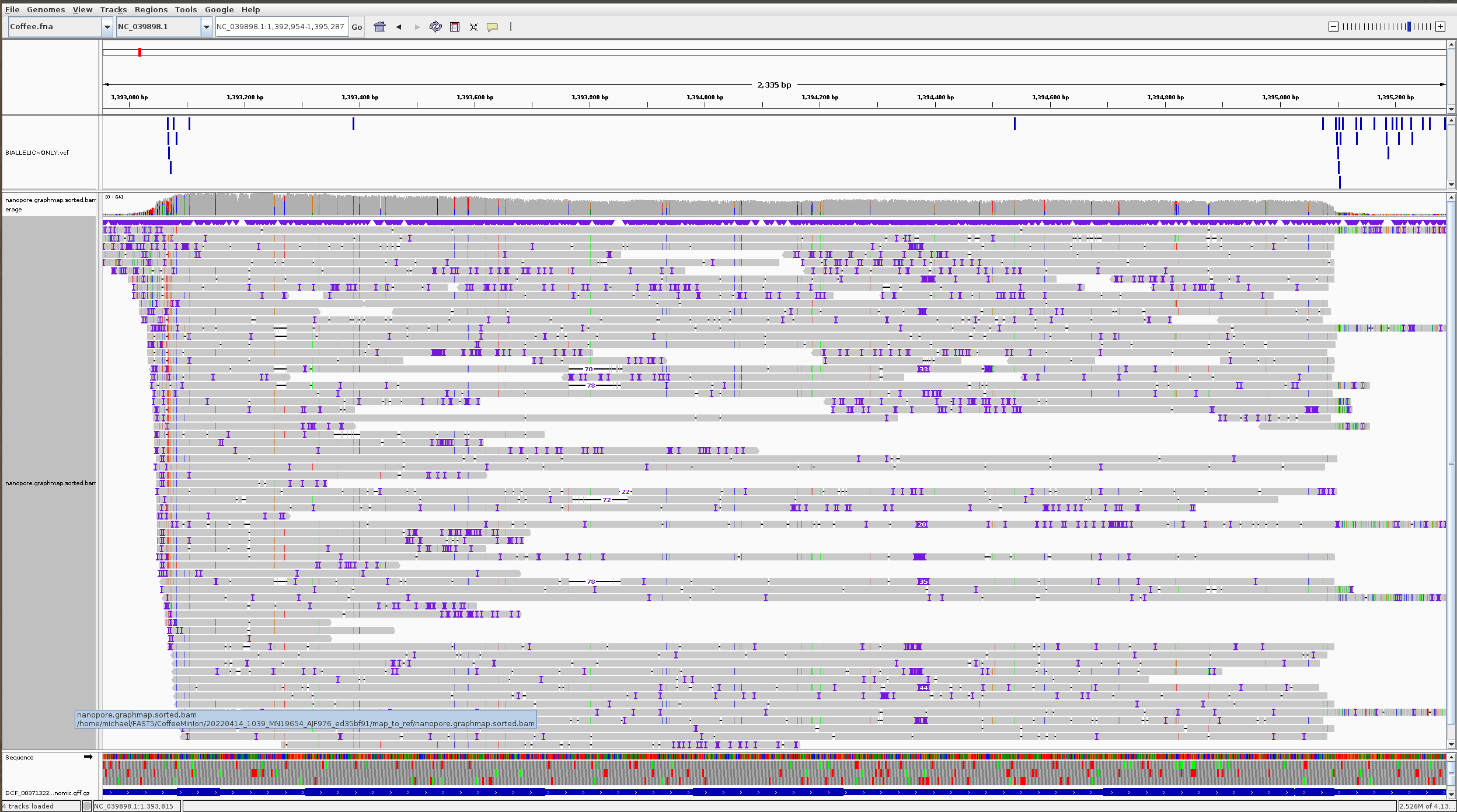Click the 1,394,000 bp ruler label

pyautogui.click(x=705, y=97)
